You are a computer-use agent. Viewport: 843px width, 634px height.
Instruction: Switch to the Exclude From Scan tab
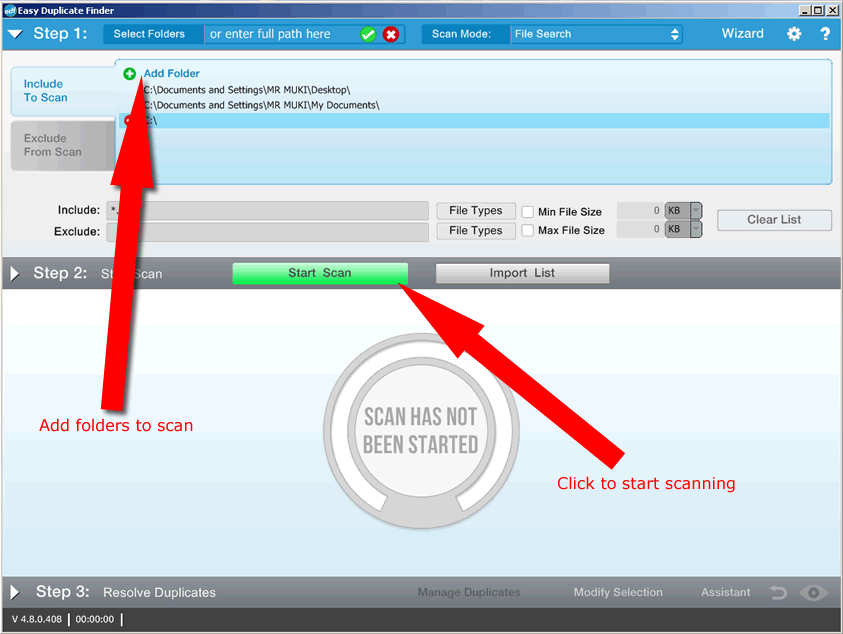point(63,145)
